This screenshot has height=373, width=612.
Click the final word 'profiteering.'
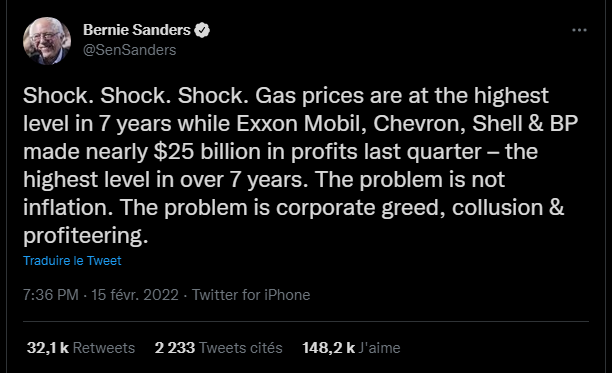86,236
